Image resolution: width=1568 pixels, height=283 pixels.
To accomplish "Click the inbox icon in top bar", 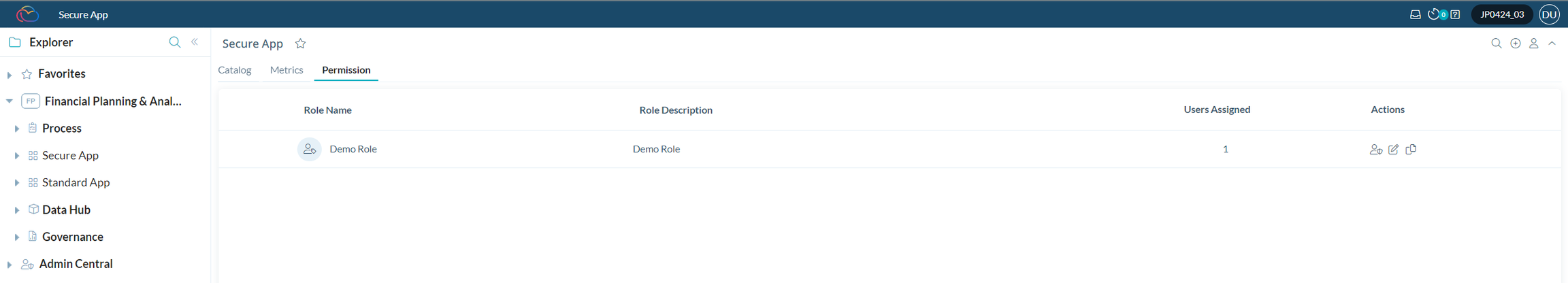I will [x=1415, y=14].
